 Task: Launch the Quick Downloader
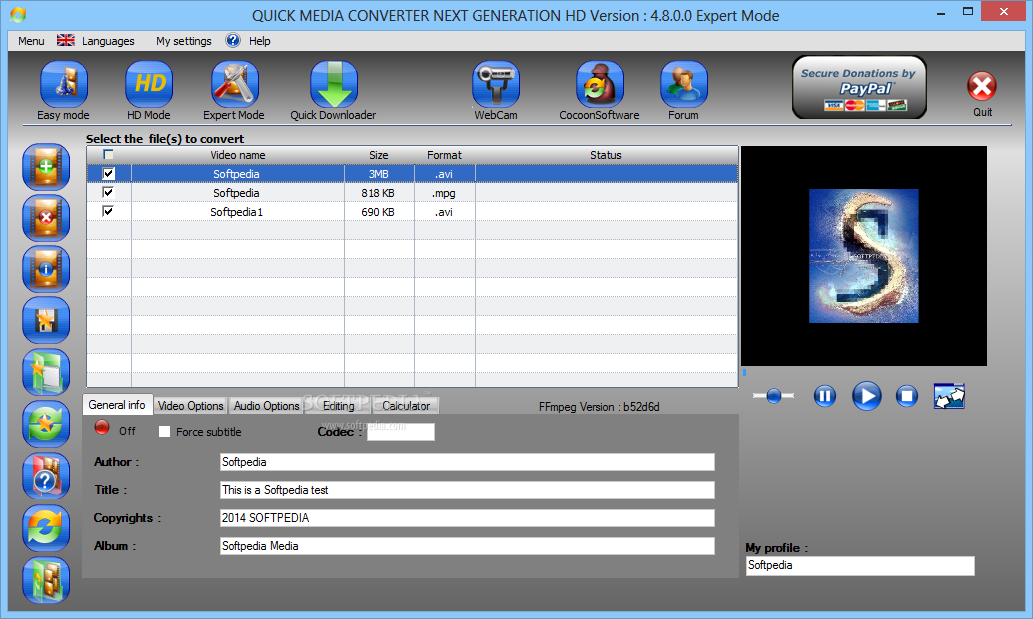(334, 84)
